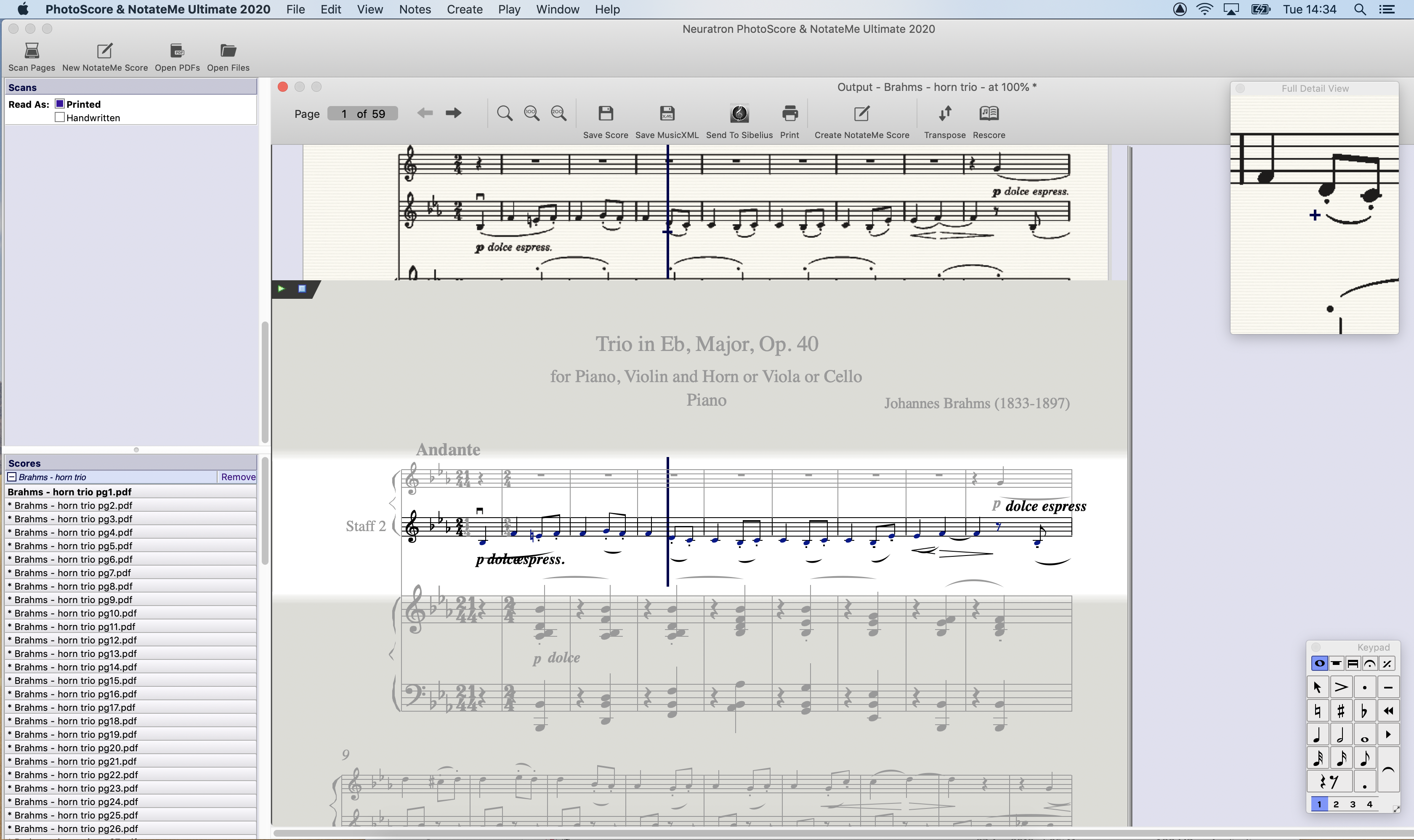The image size is (1414, 840).
Task: Click the Keypad rest button
Action: pos(1329,782)
